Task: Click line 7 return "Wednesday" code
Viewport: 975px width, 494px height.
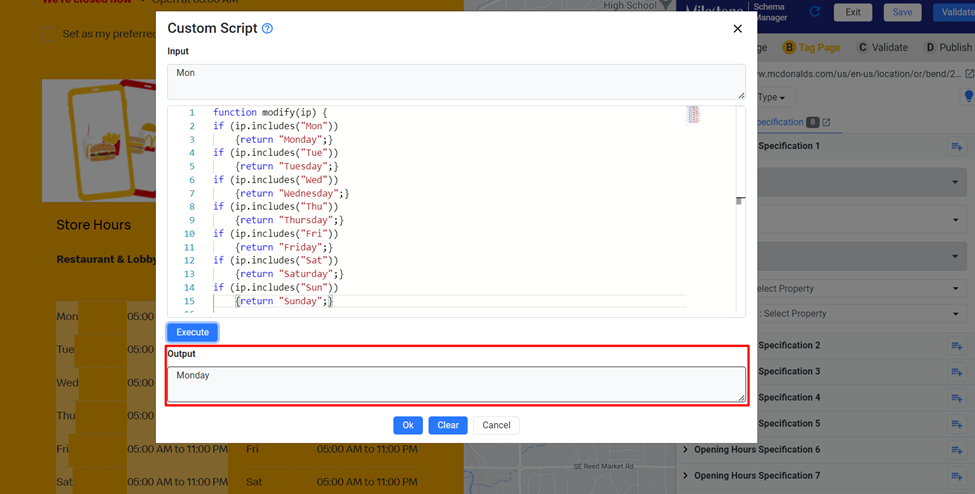Action: (292, 193)
